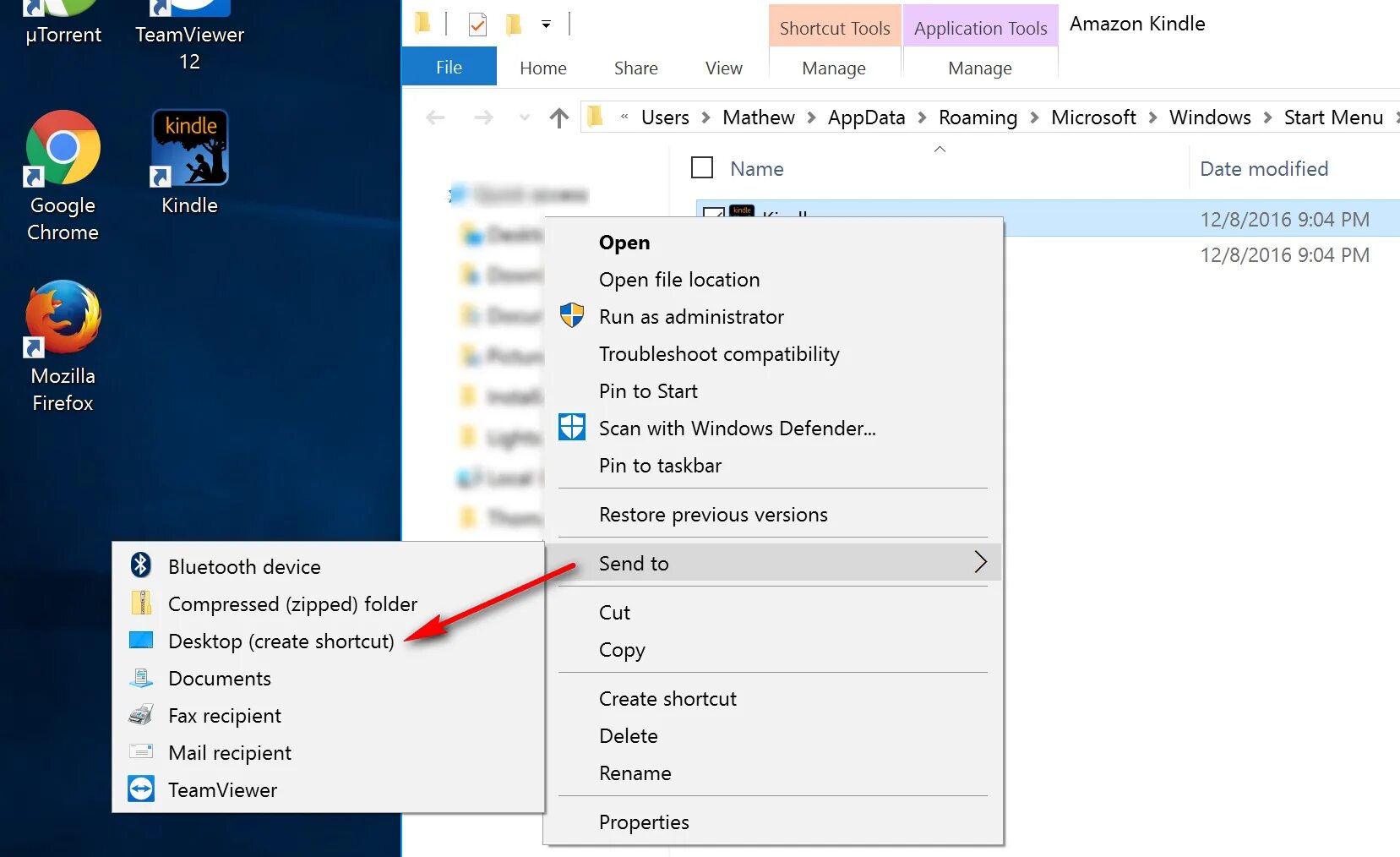The width and height of the screenshot is (1400, 857).
Task: Switch to the Share ribbon tab
Action: point(636,68)
